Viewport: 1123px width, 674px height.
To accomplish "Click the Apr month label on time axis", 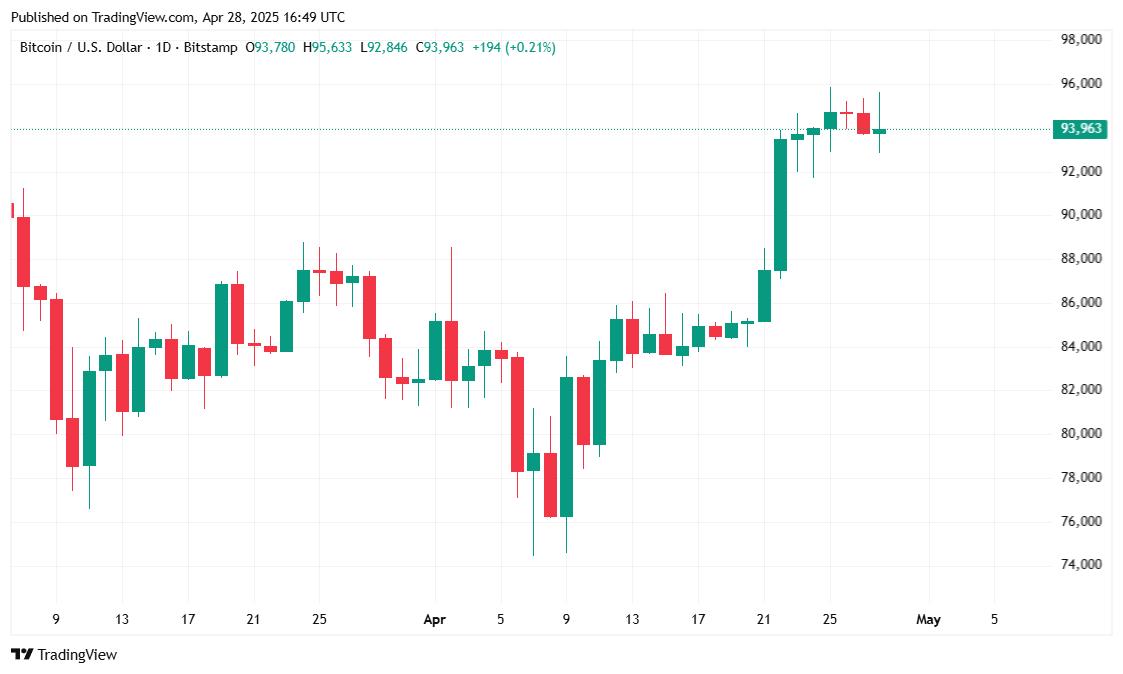I will [434, 620].
